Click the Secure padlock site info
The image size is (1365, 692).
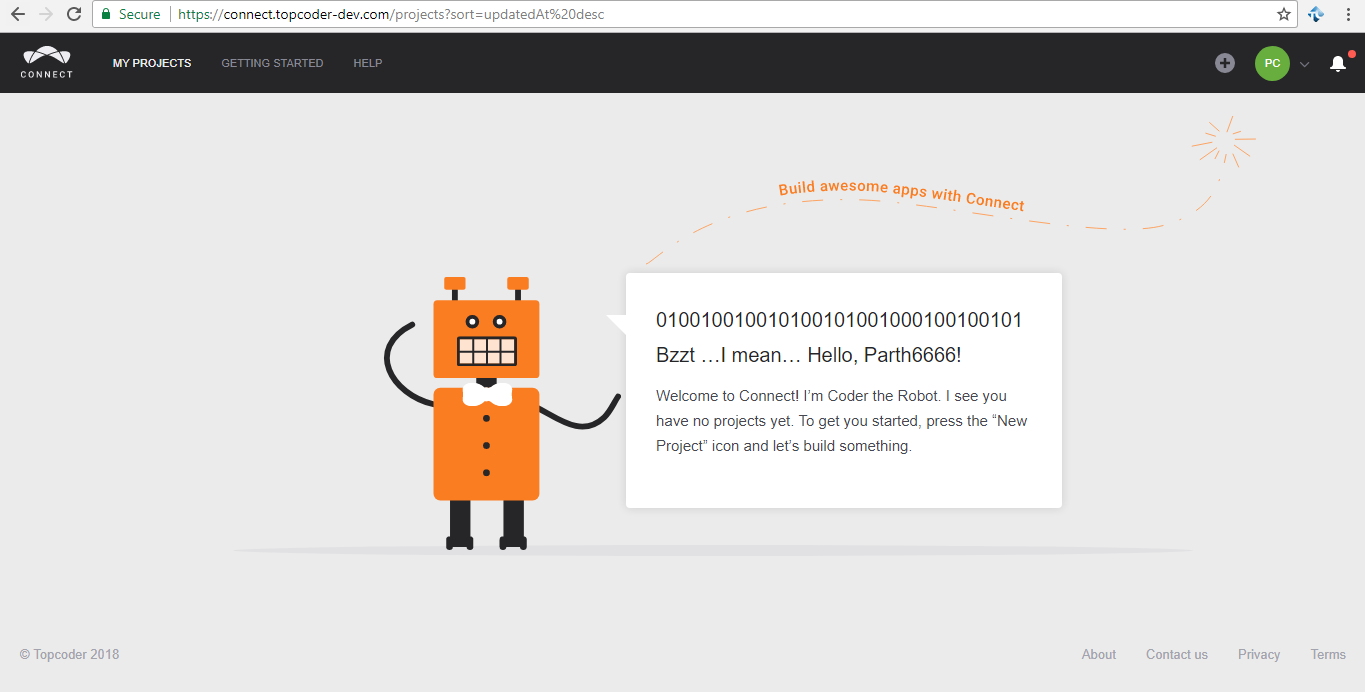coord(131,14)
